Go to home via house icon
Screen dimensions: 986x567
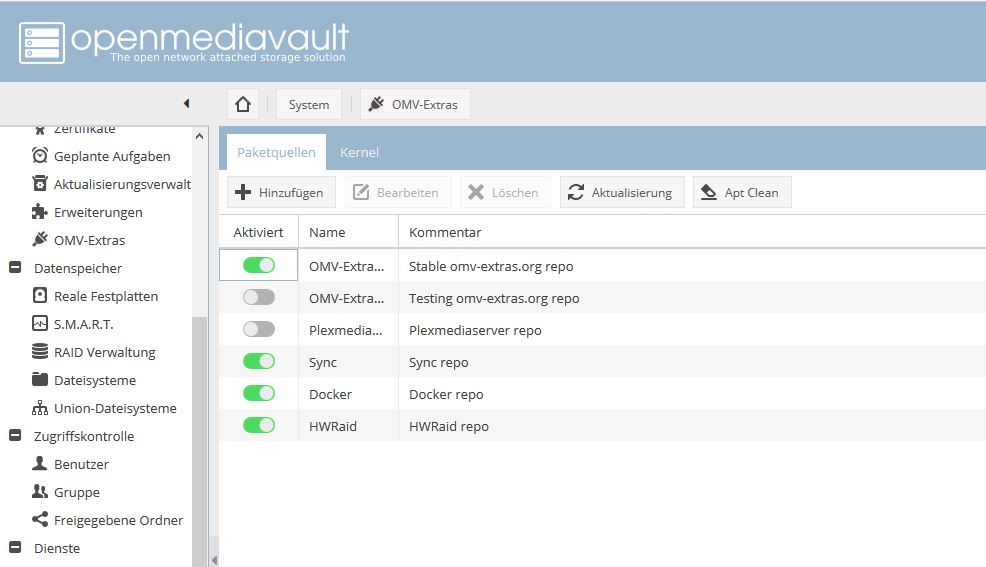pos(243,104)
